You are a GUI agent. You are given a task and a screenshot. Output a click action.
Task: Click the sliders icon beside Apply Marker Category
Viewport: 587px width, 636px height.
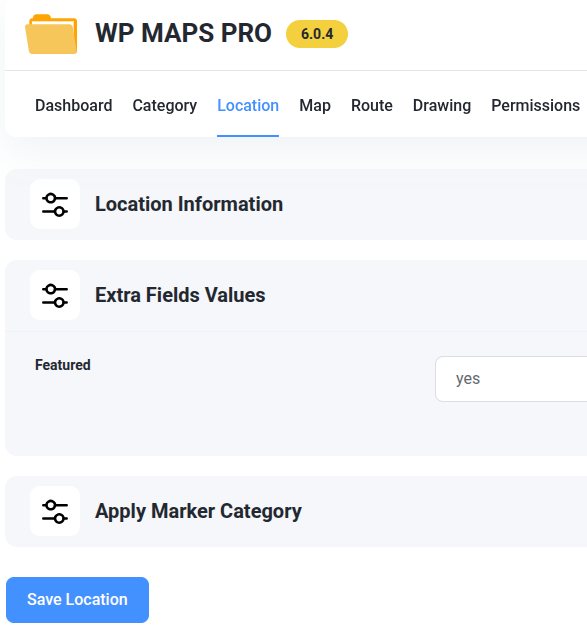click(x=55, y=511)
